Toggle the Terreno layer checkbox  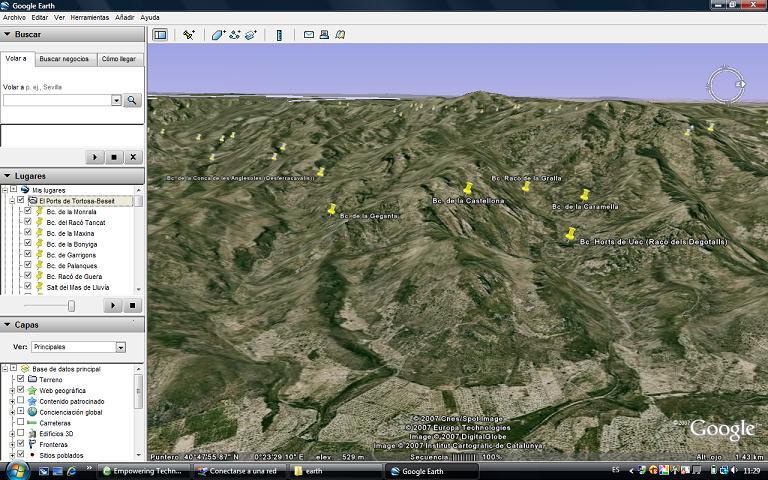[21, 379]
